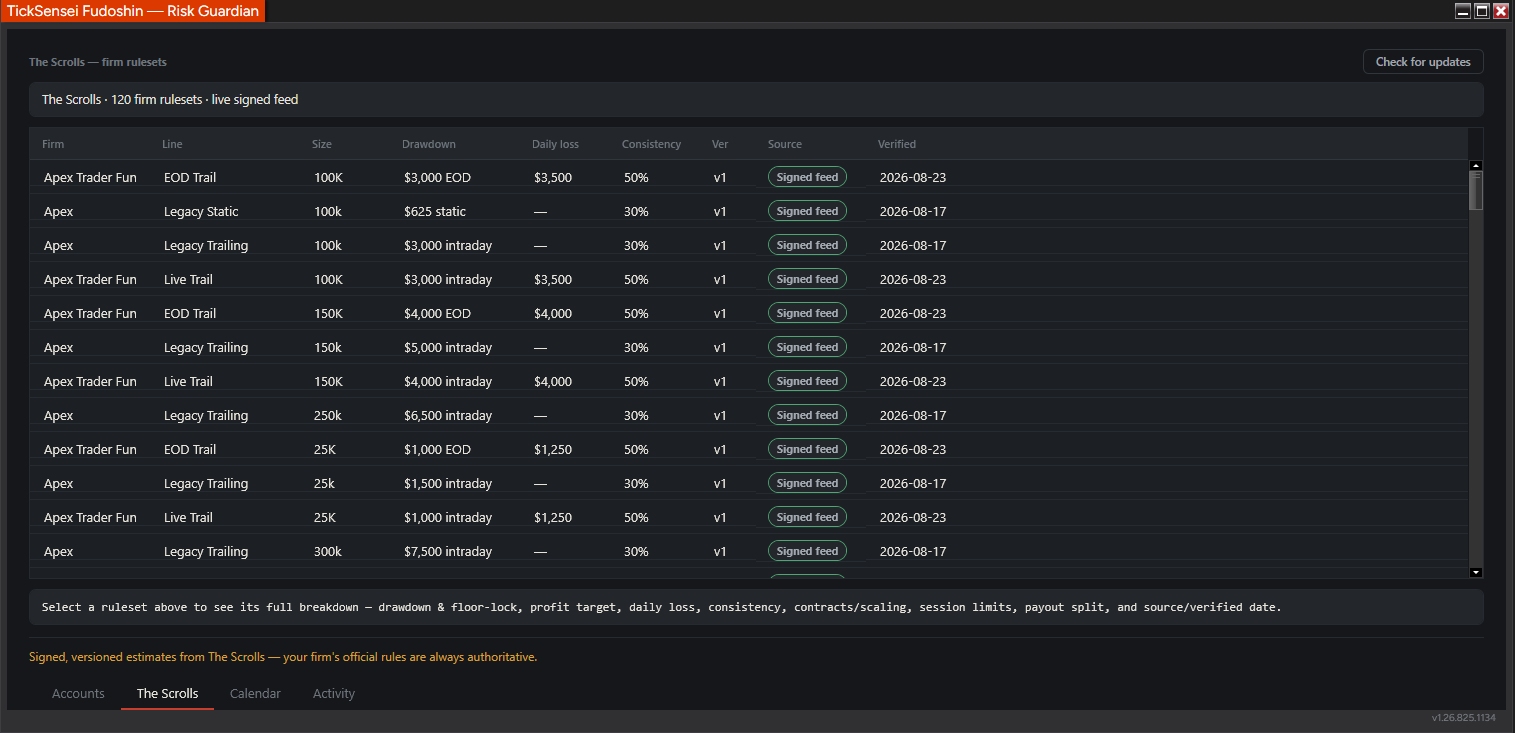
Task: Click Signed feed badge in $3,000 EOD row
Action: 807,177
